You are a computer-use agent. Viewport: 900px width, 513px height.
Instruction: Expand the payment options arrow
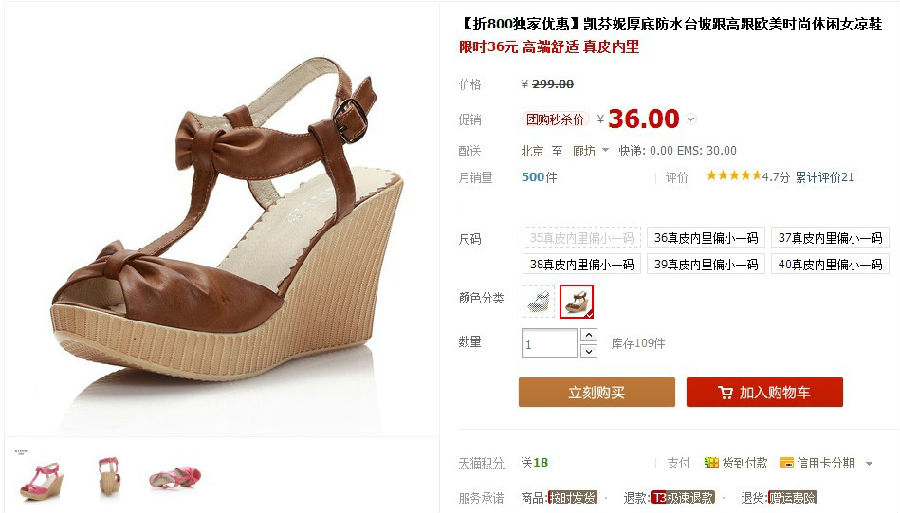tap(869, 463)
